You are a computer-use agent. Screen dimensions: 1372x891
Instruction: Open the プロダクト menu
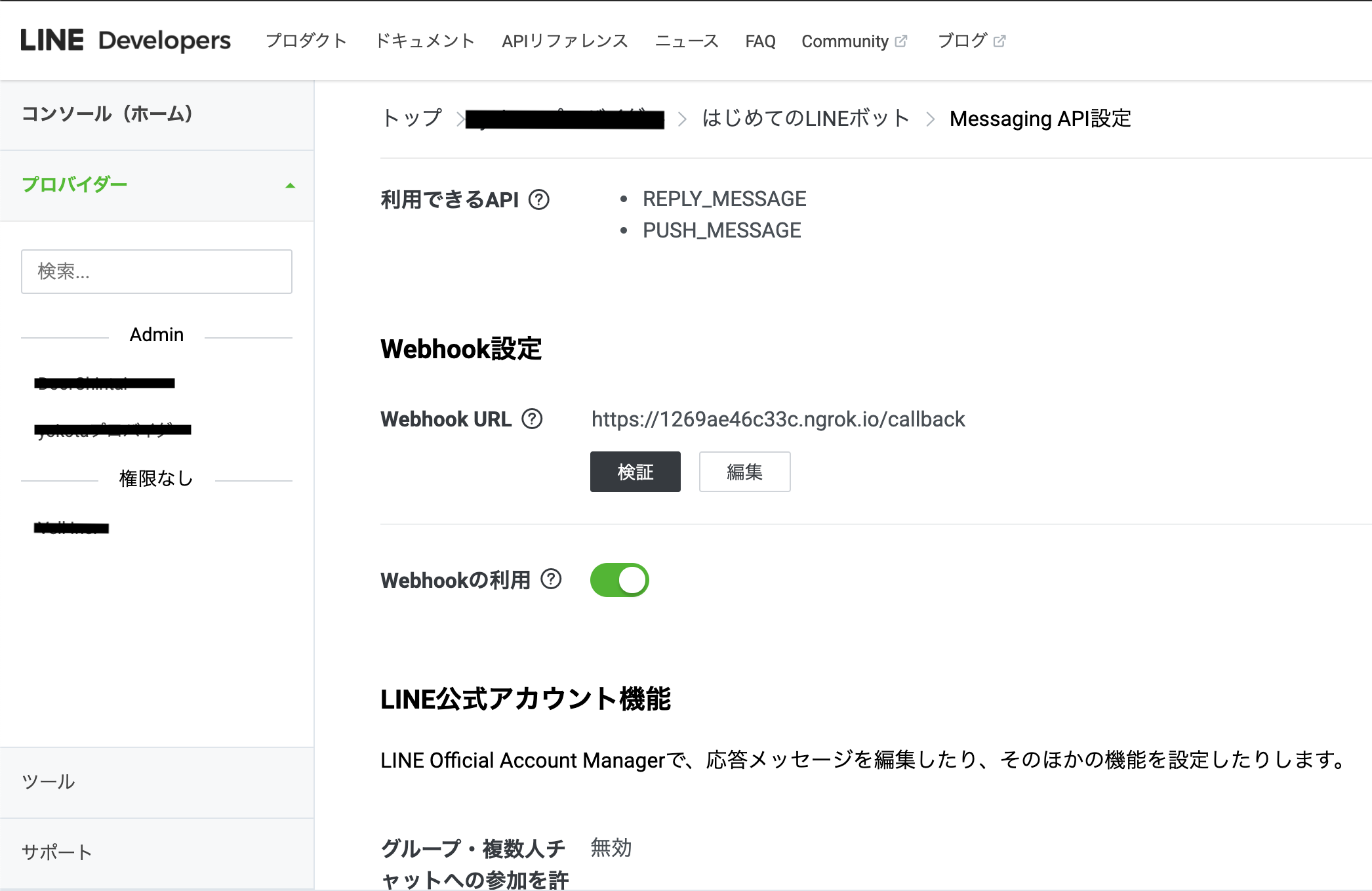coord(306,41)
